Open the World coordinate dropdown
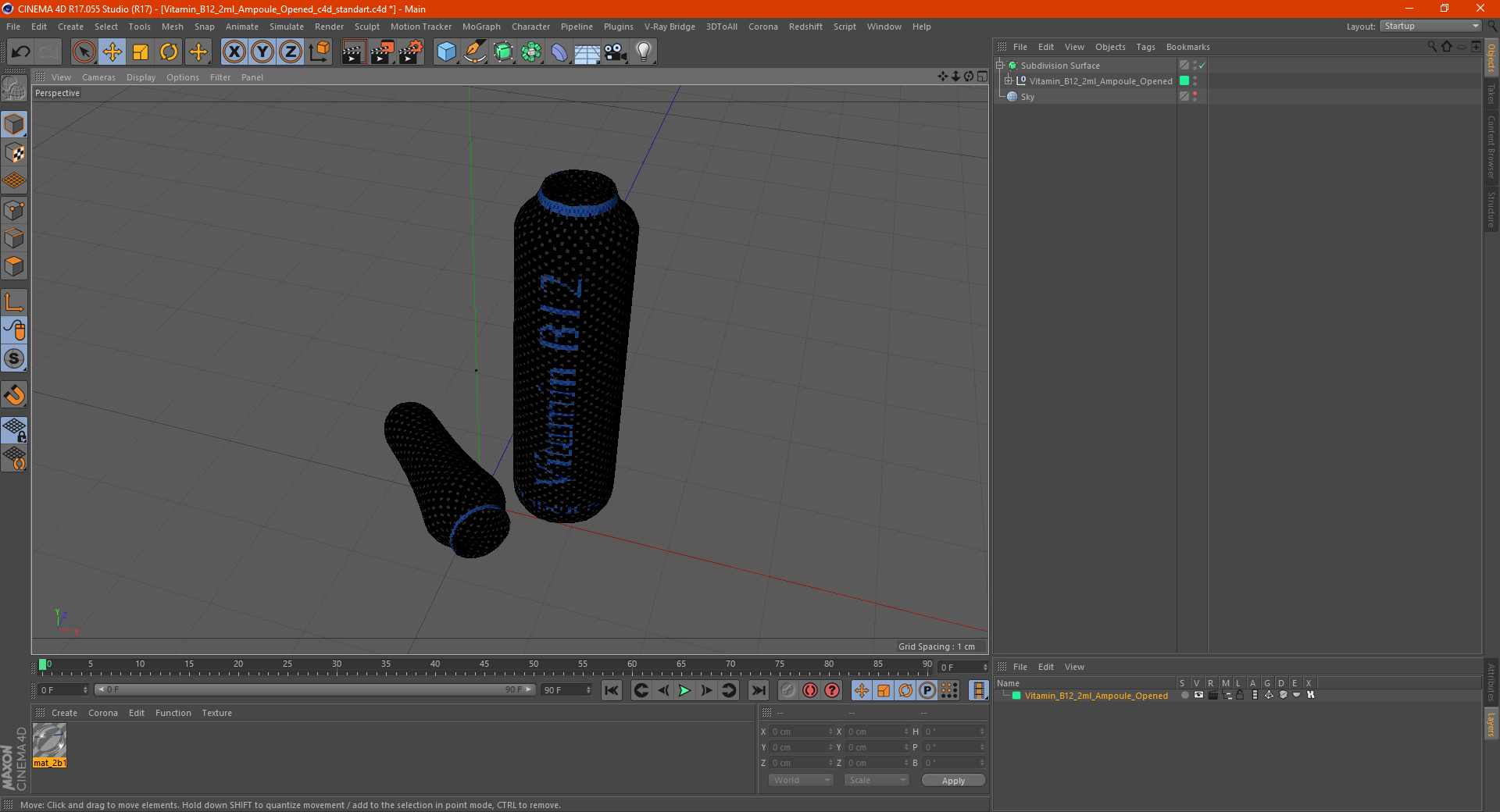The height and width of the screenshot is (812, 1500). tap(801, 780)
